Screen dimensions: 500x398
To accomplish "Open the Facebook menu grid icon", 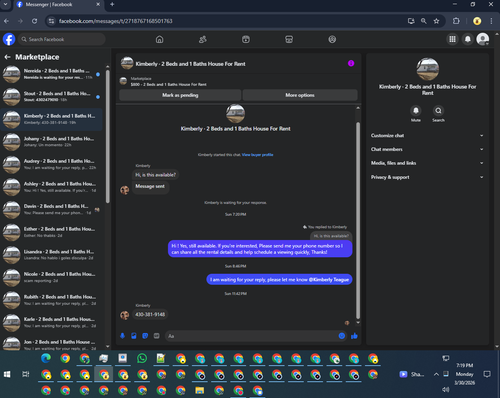I will (452, 39).
